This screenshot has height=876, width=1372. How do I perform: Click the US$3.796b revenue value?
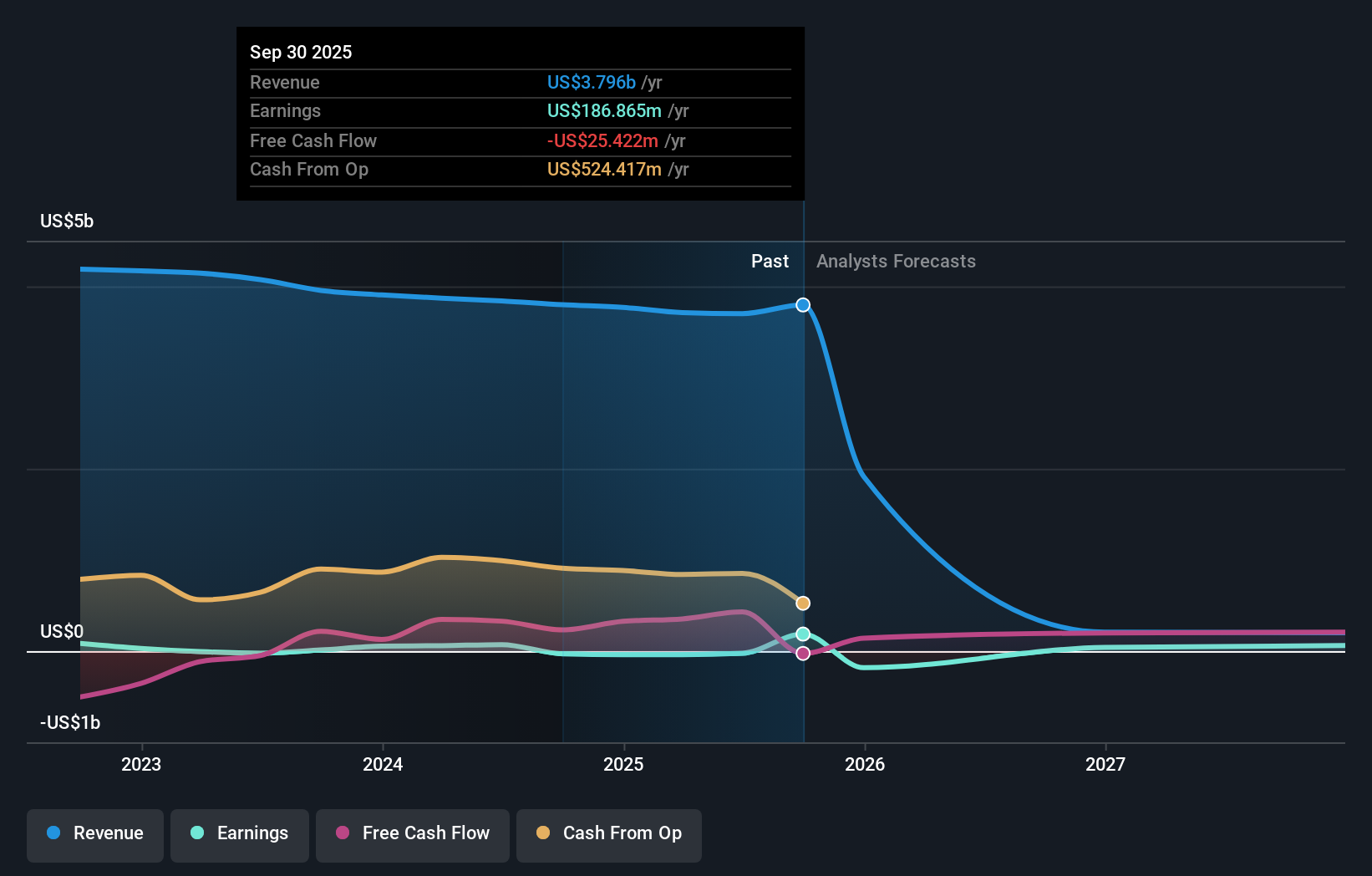click(x=592, y=83)
